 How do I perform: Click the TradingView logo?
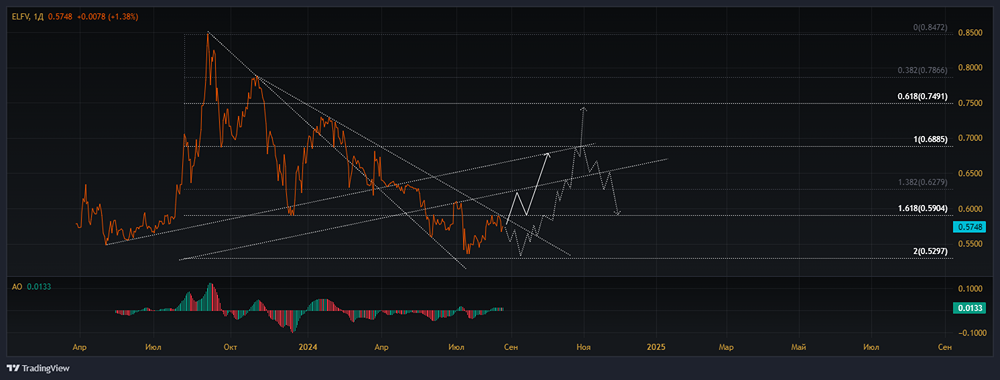(38, 369)
